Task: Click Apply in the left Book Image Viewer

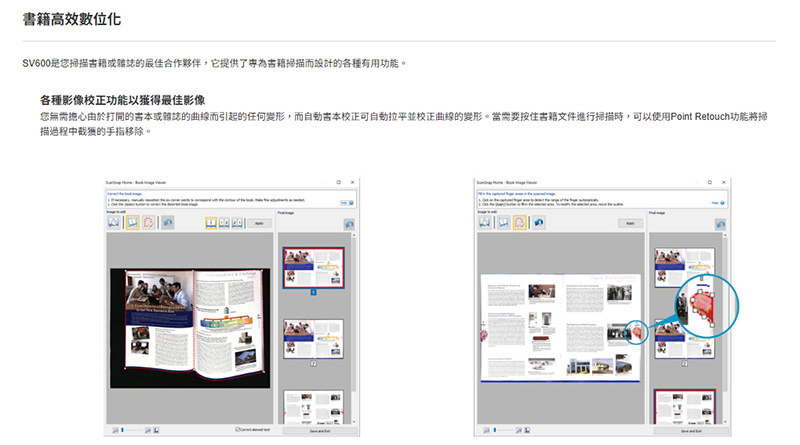Action: [x=259, y=224]
